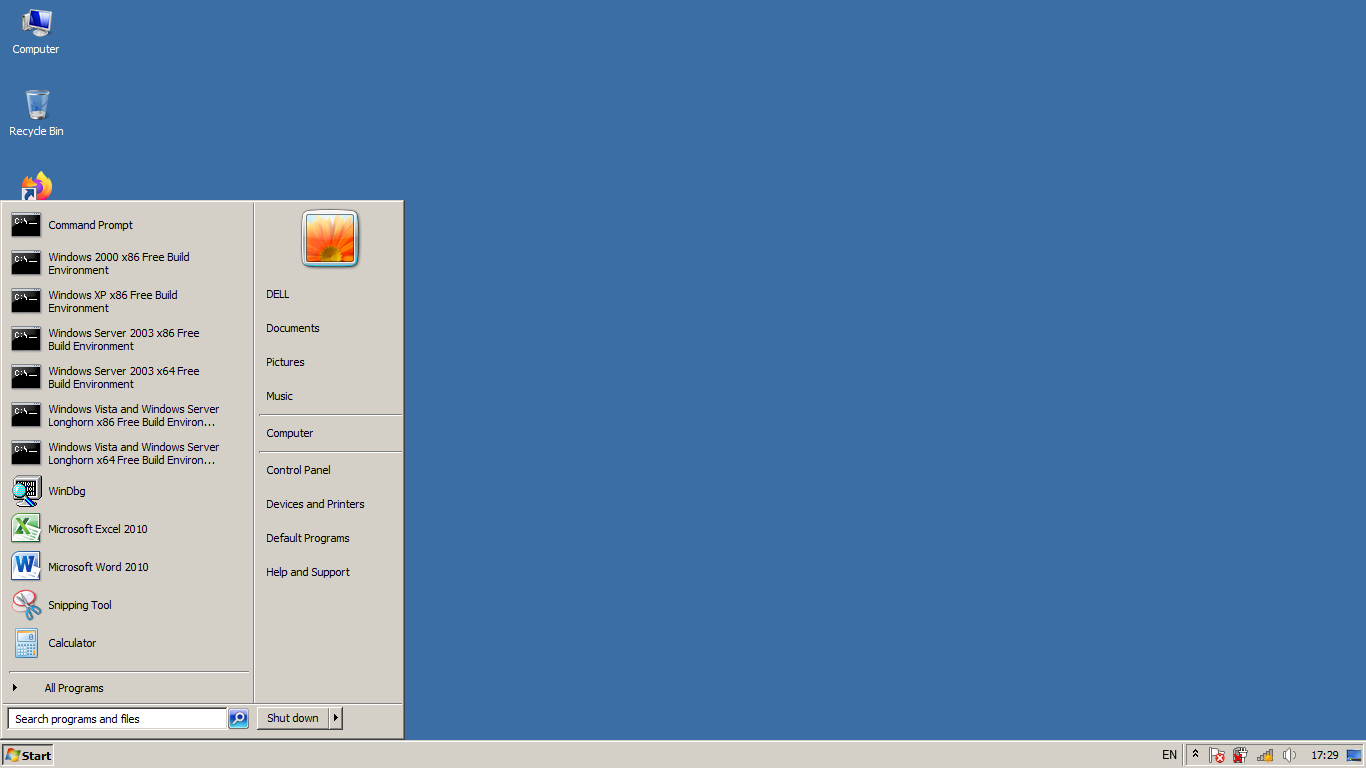Click the volume speaker tray icon
This screenshot has height=768, width=1366.
click(x=1289, y=755)
